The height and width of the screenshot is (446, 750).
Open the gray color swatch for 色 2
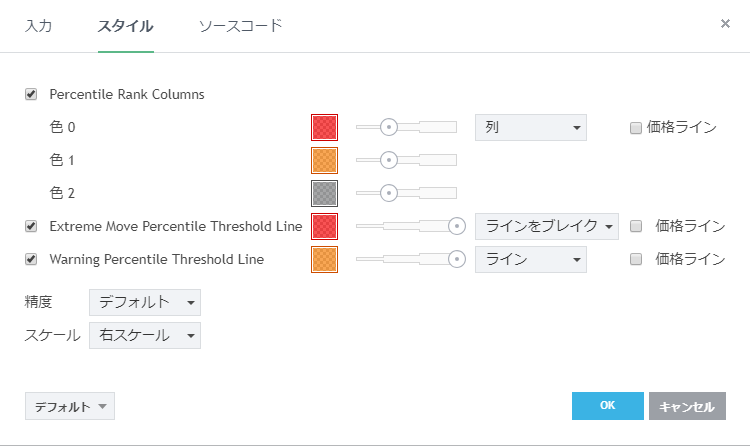[325, 192]
